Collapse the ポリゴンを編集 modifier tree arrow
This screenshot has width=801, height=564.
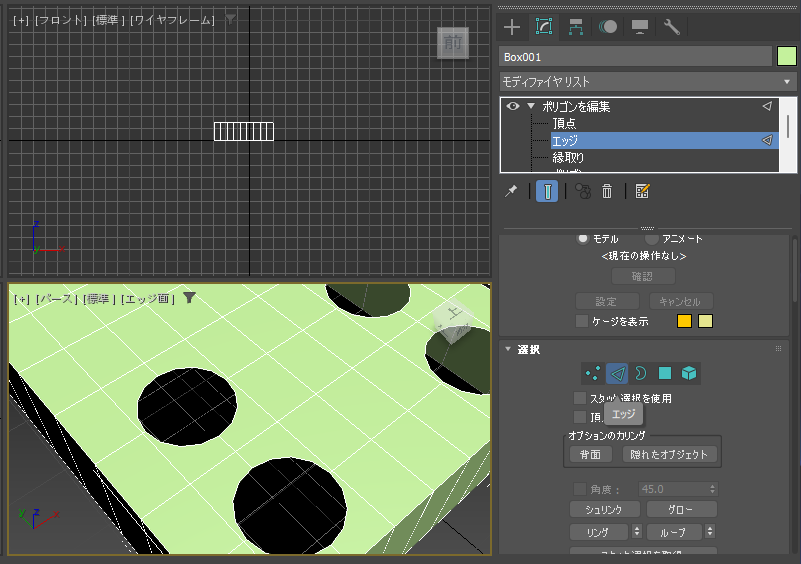[x=531, y=106]
